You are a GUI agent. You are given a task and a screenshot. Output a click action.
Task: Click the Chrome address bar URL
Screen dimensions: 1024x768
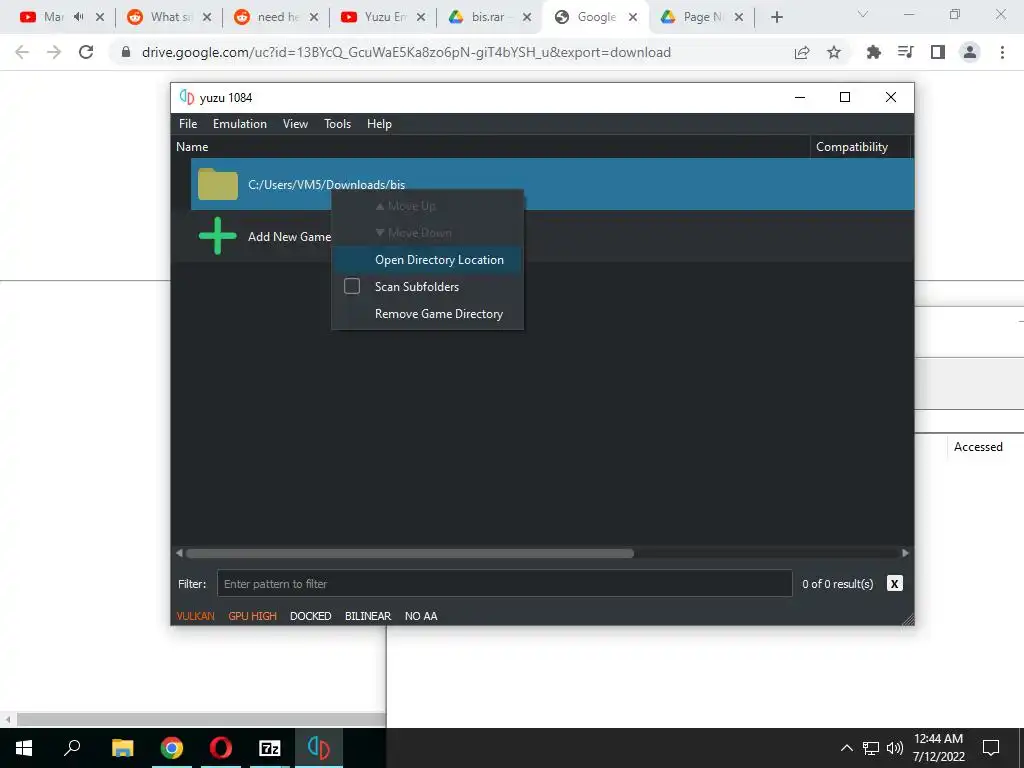pos(406,52)
